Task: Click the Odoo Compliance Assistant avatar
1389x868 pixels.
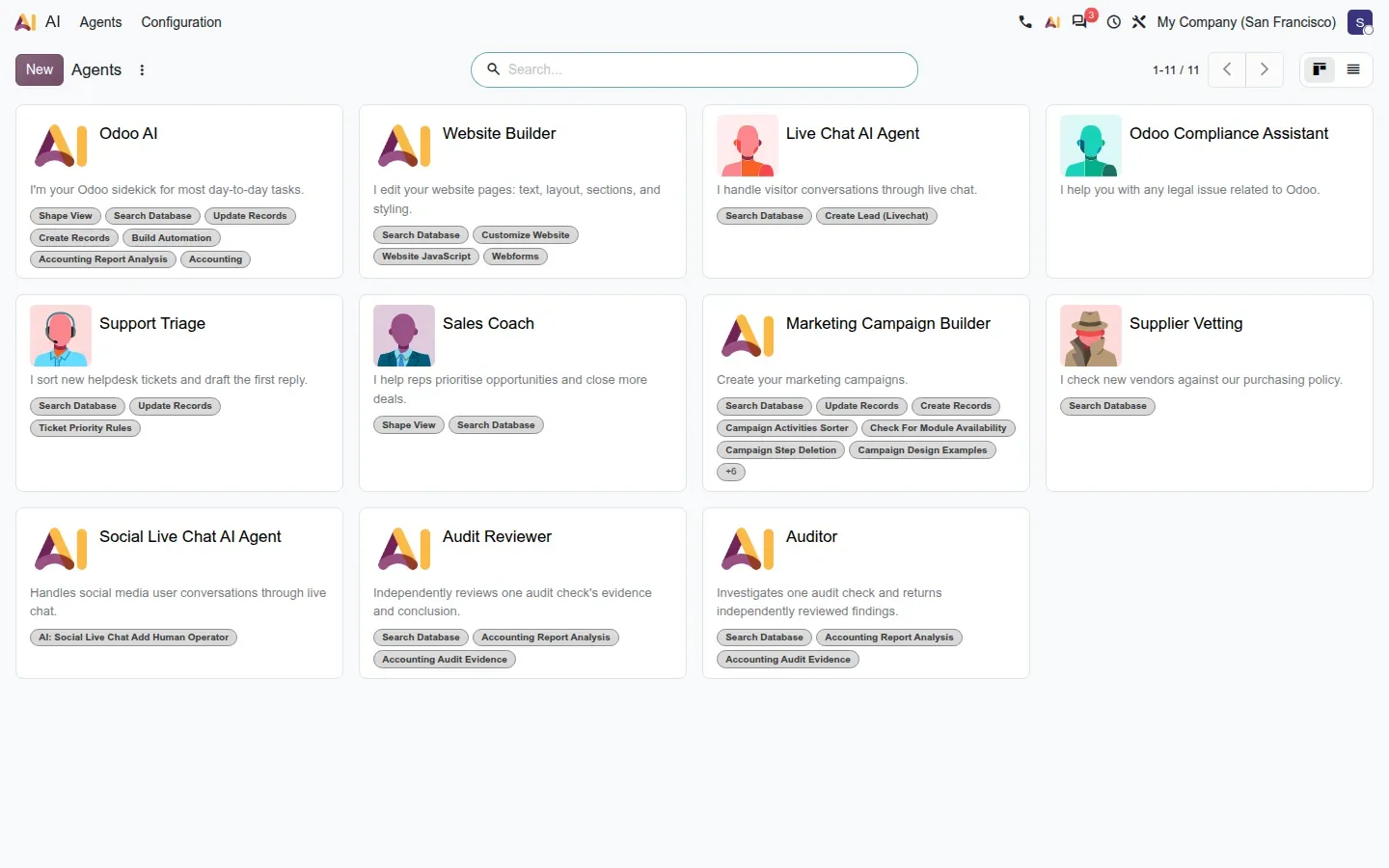Action: tap(1091, 146)
